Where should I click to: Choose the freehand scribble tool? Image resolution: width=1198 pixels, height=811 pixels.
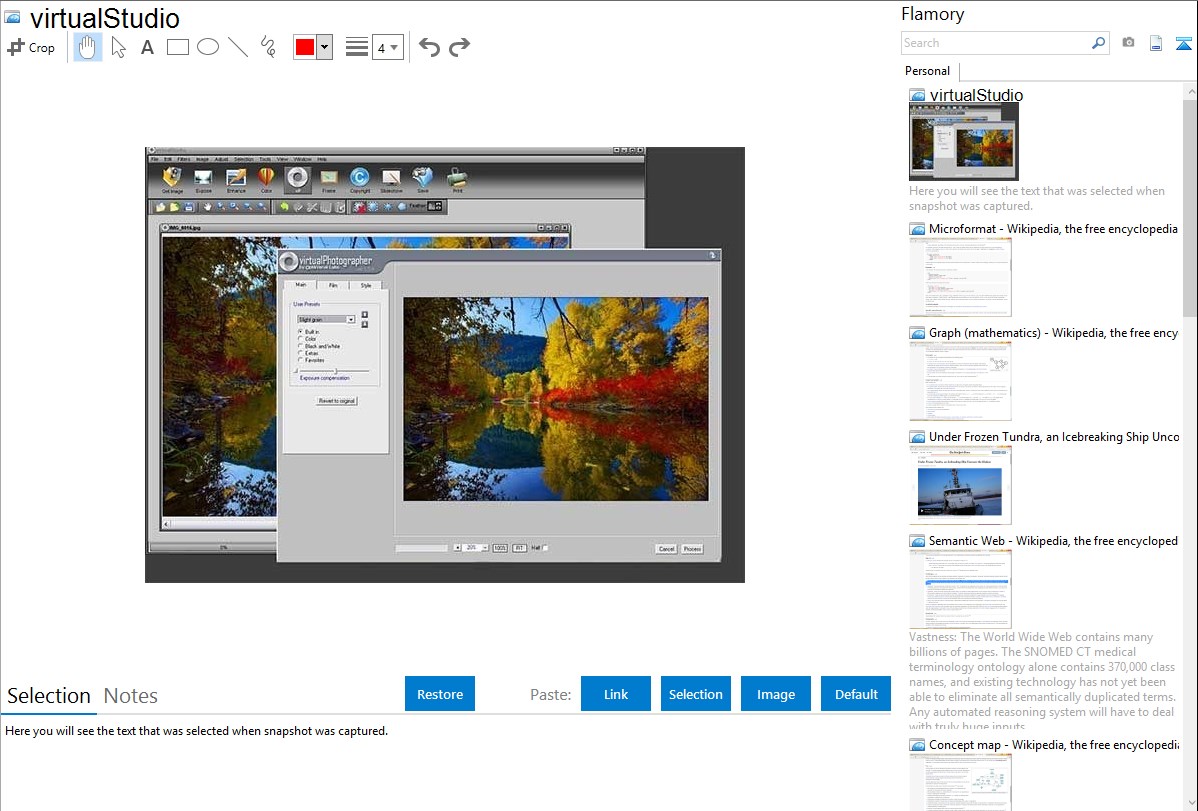(267, 47)
